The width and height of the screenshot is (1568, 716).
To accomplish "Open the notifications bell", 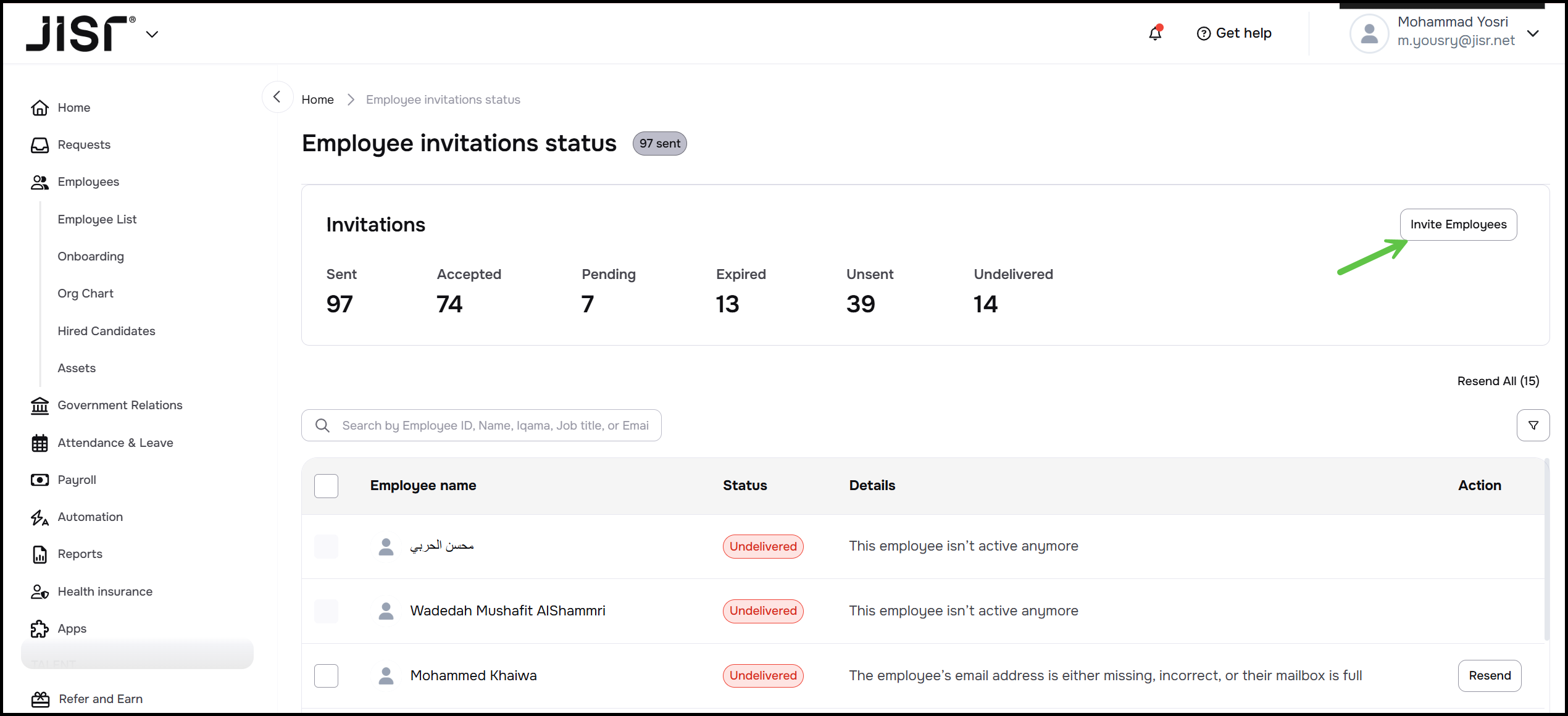I will pyautogui.click(x=1154, y=33).
